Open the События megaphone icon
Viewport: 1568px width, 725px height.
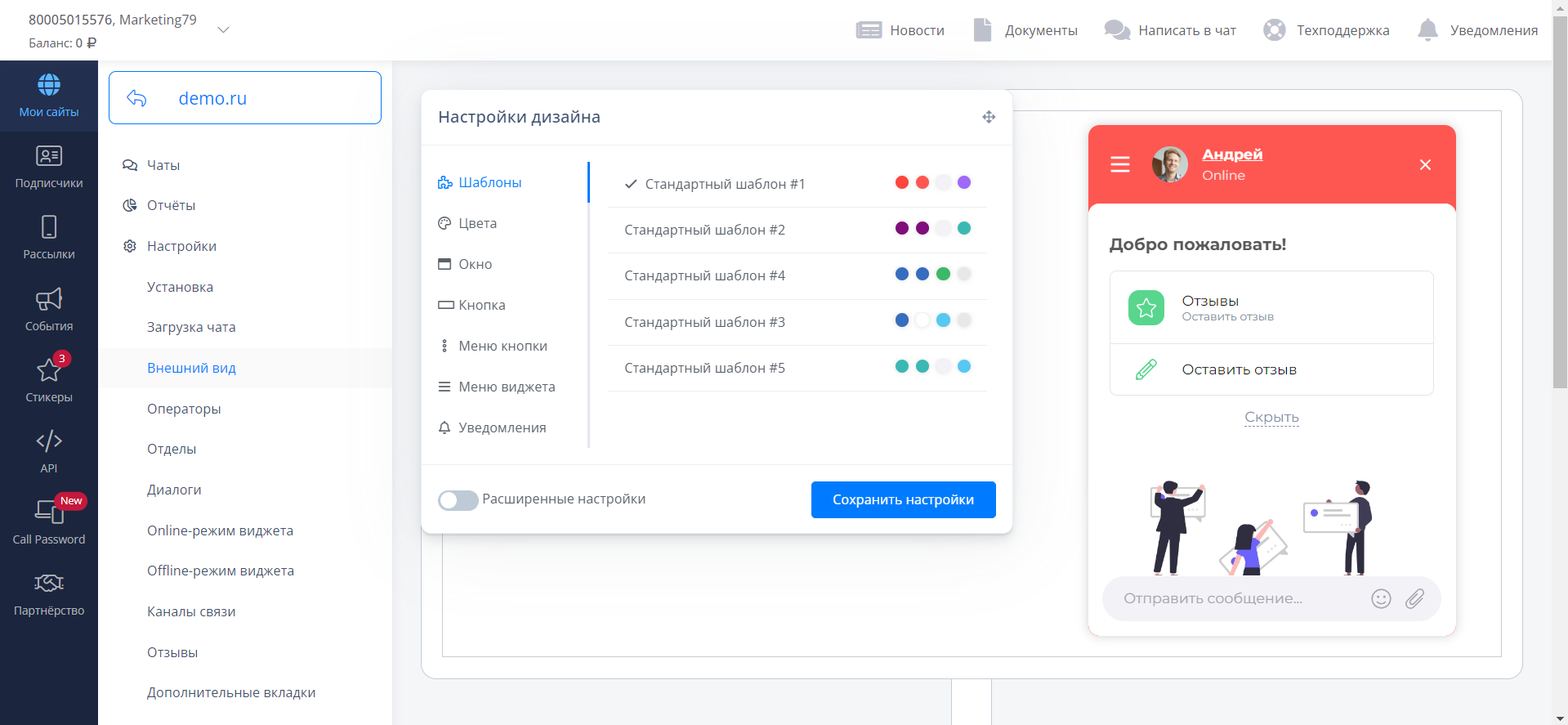pos(49,298)
